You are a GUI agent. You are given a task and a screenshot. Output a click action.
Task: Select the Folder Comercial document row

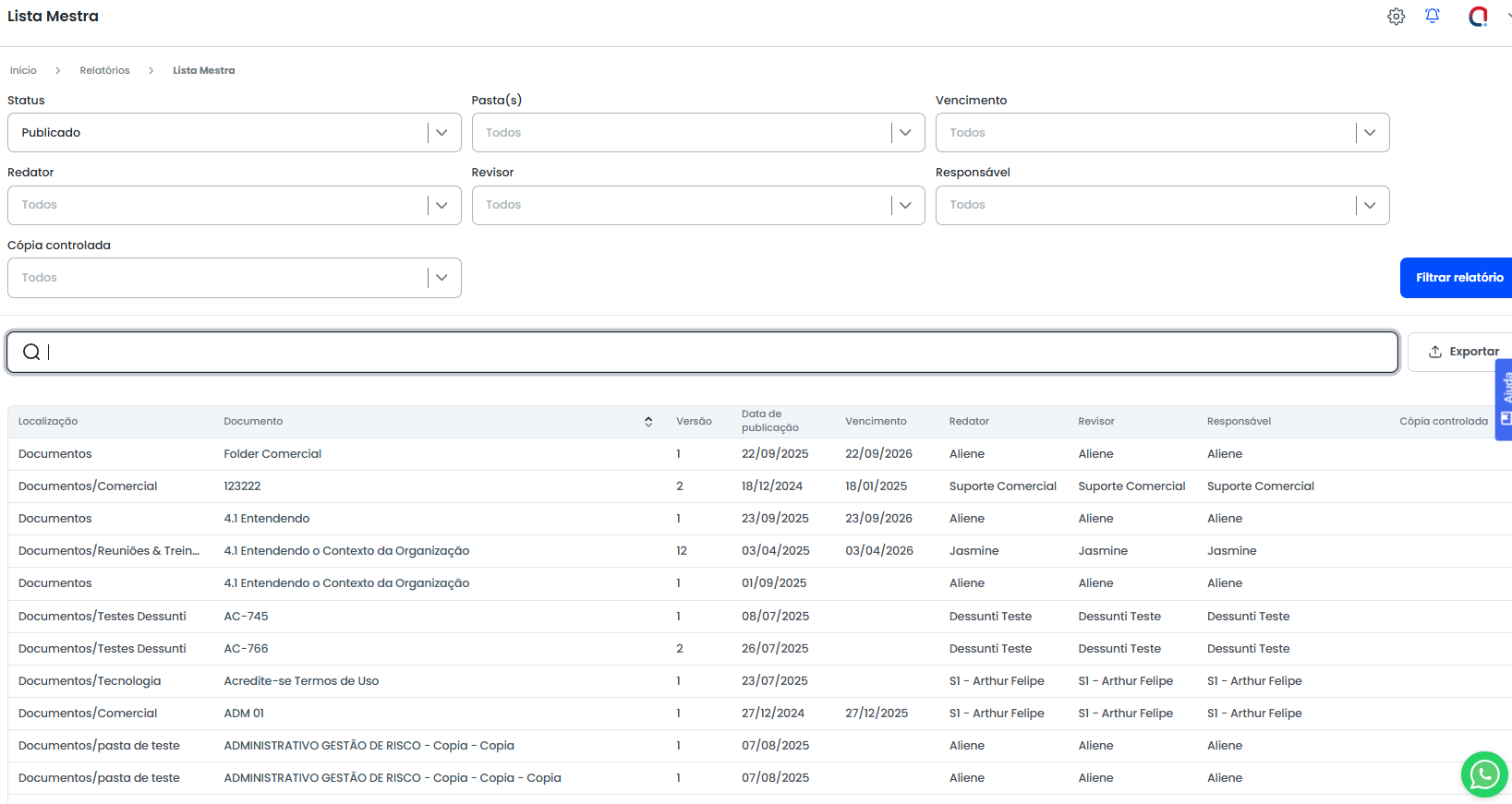pos(272,454)
